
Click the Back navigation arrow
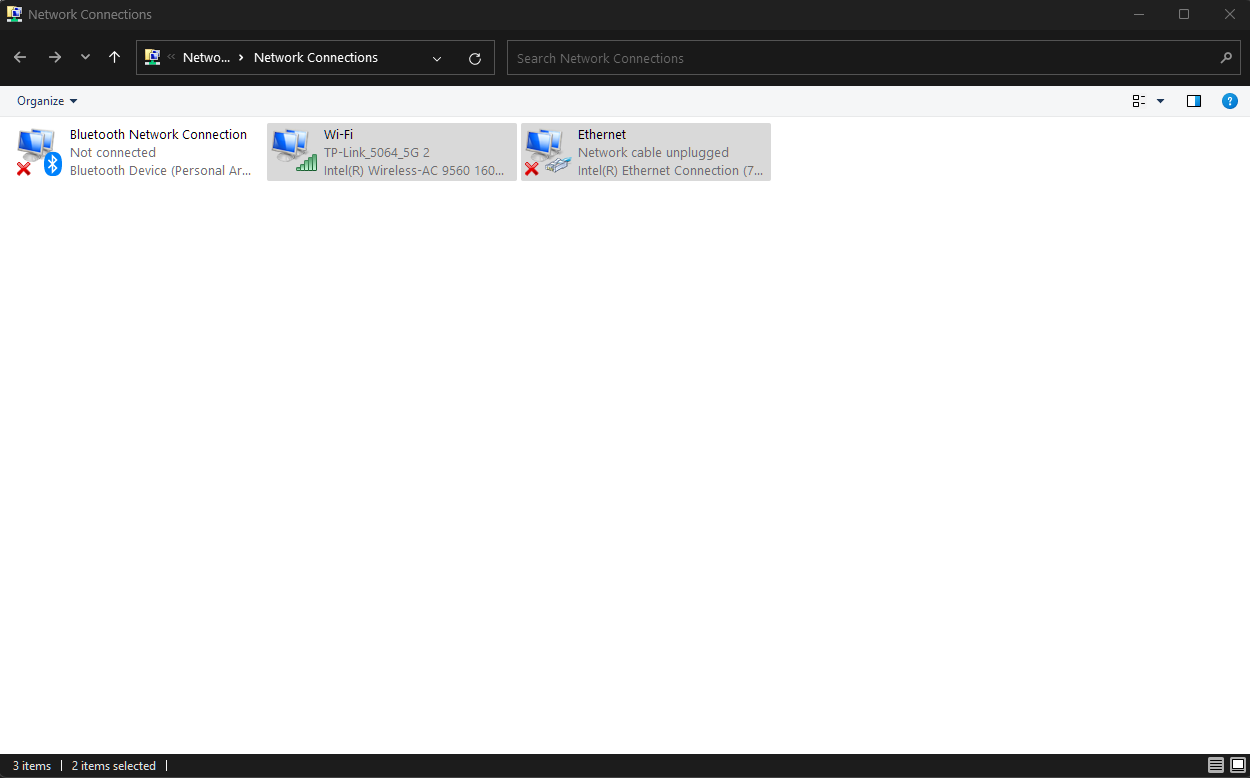point(20,58)
